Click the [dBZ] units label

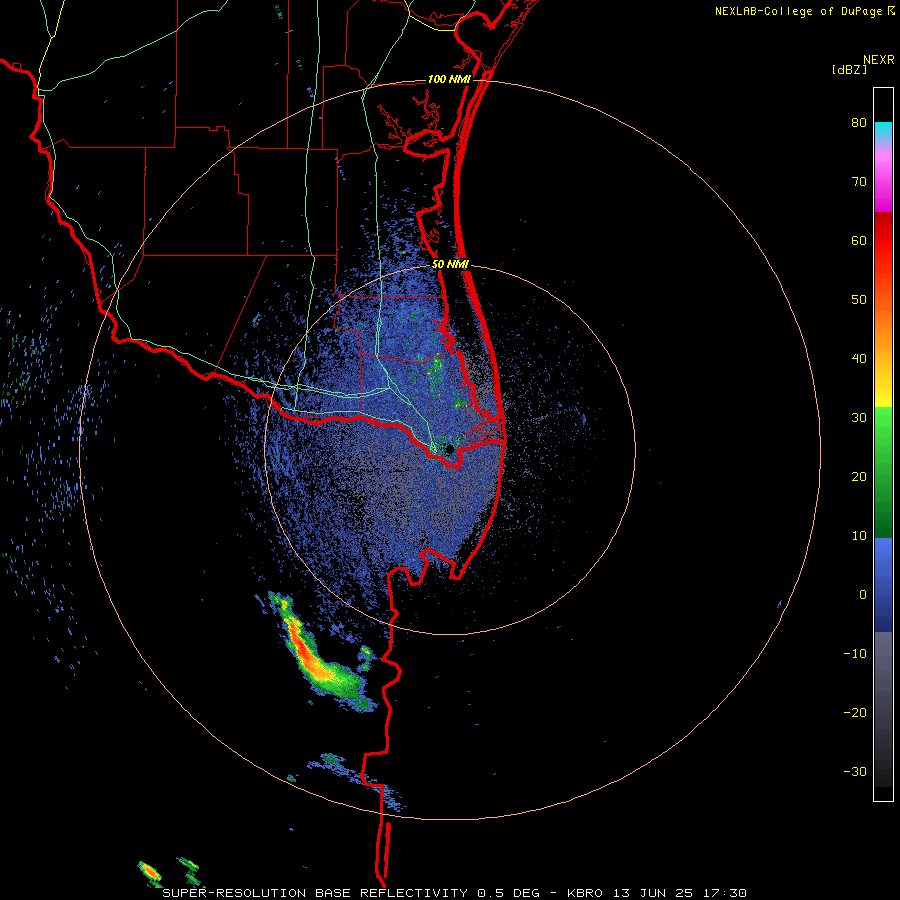click(849, 69)
